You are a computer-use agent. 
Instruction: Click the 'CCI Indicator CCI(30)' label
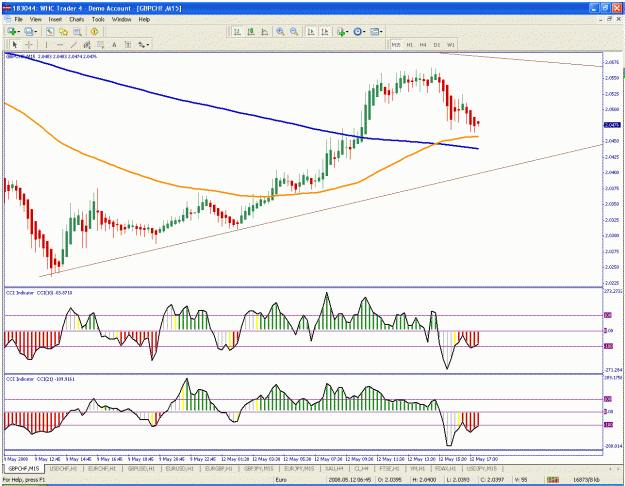(x=39, y=293)
